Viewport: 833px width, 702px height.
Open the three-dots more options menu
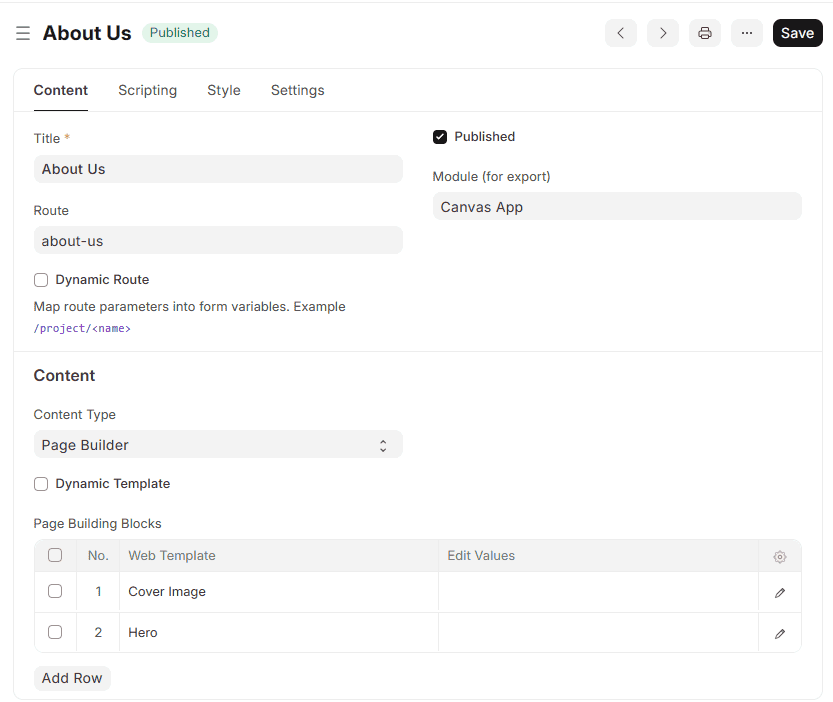[746, 33]
